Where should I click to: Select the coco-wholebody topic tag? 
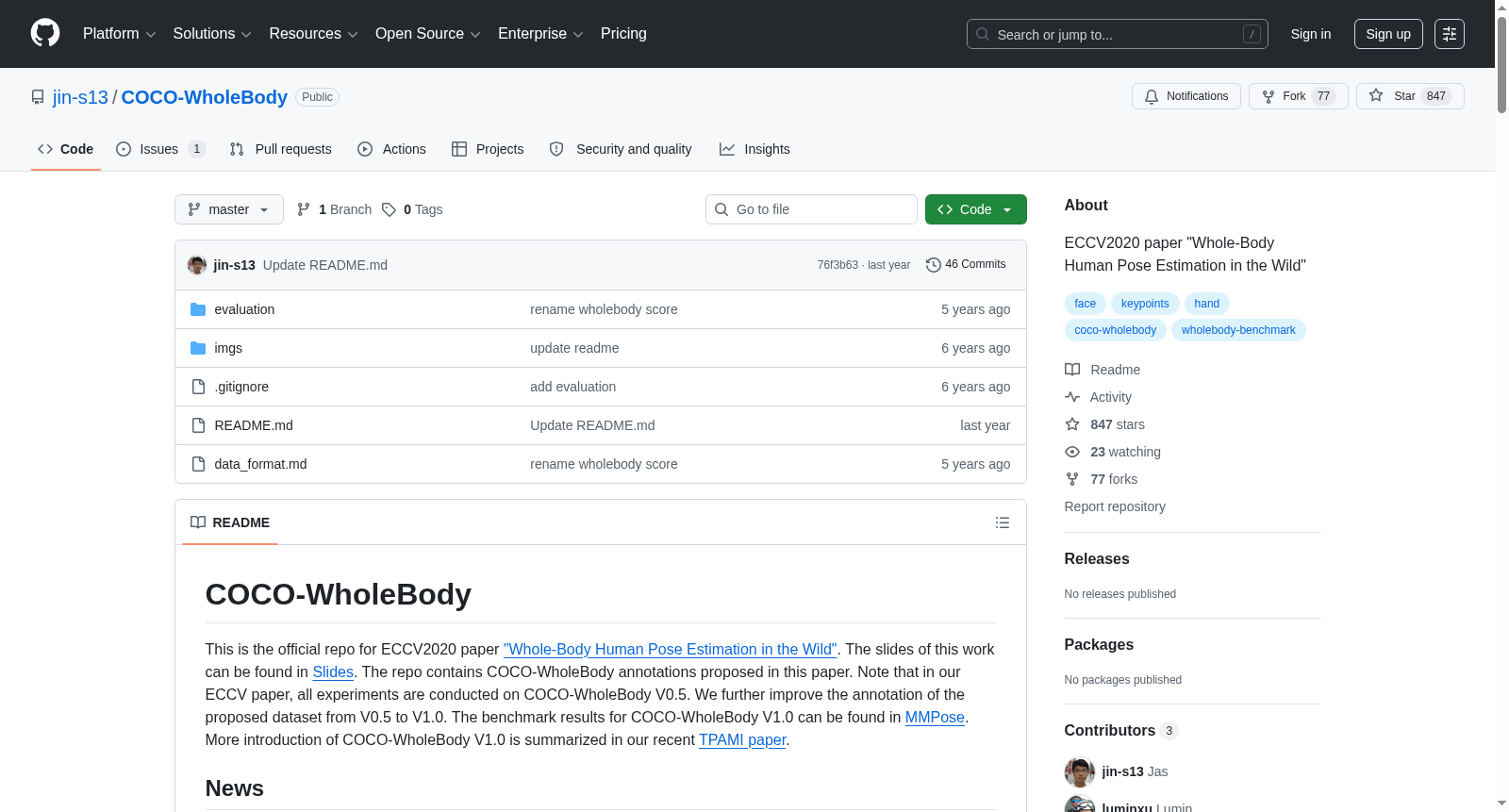(x=1116, y=330)
